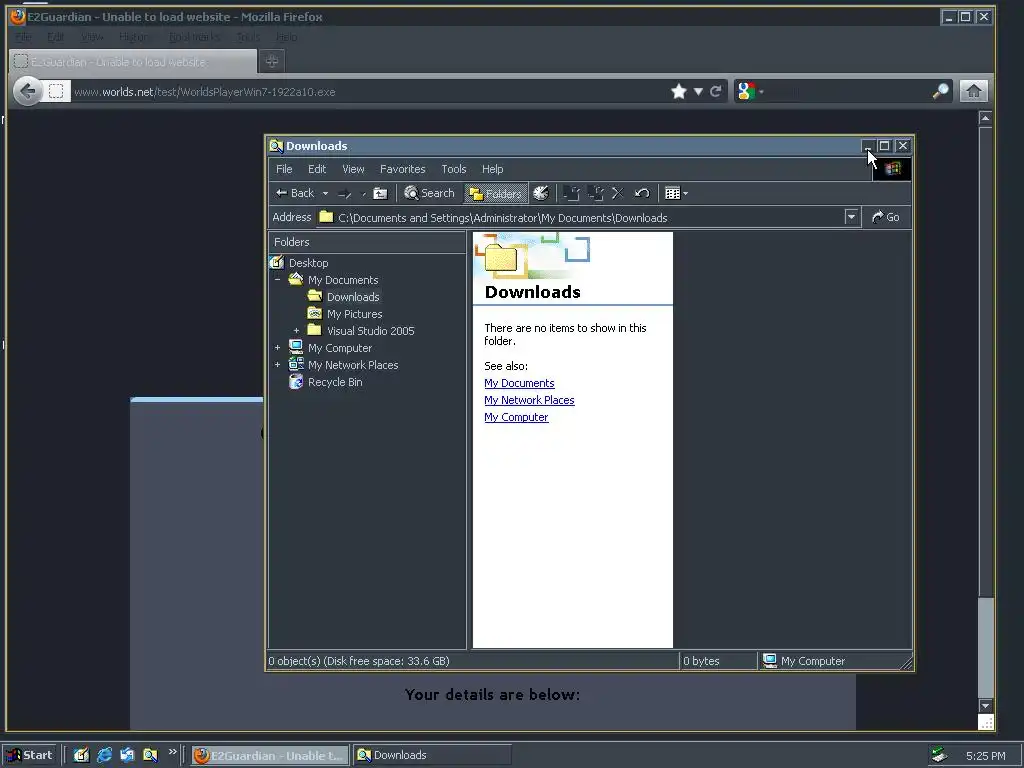Click the 5:25 PM taskbar clock

coord(985,756)
